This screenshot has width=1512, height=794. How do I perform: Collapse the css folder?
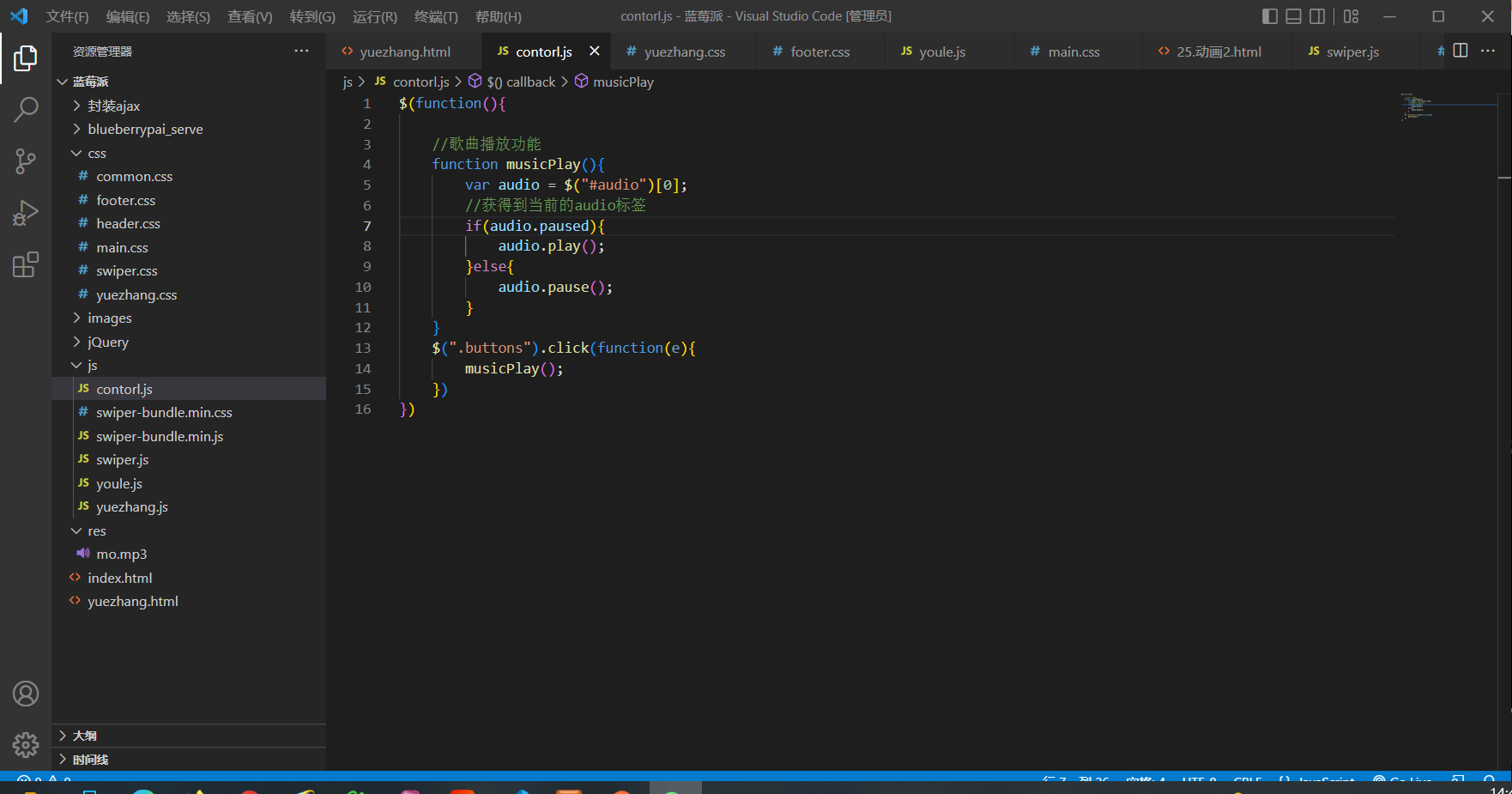pyautogui.click(x=189, y=153)
